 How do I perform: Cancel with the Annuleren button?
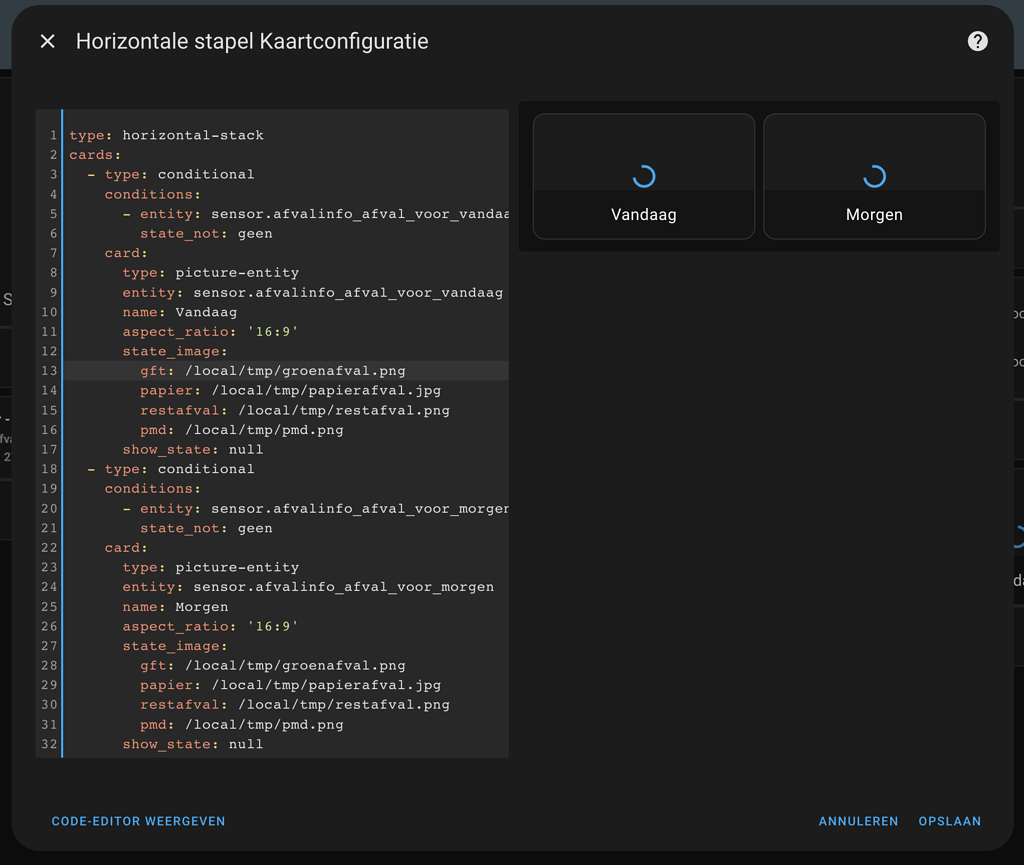(x=858, y=821)
